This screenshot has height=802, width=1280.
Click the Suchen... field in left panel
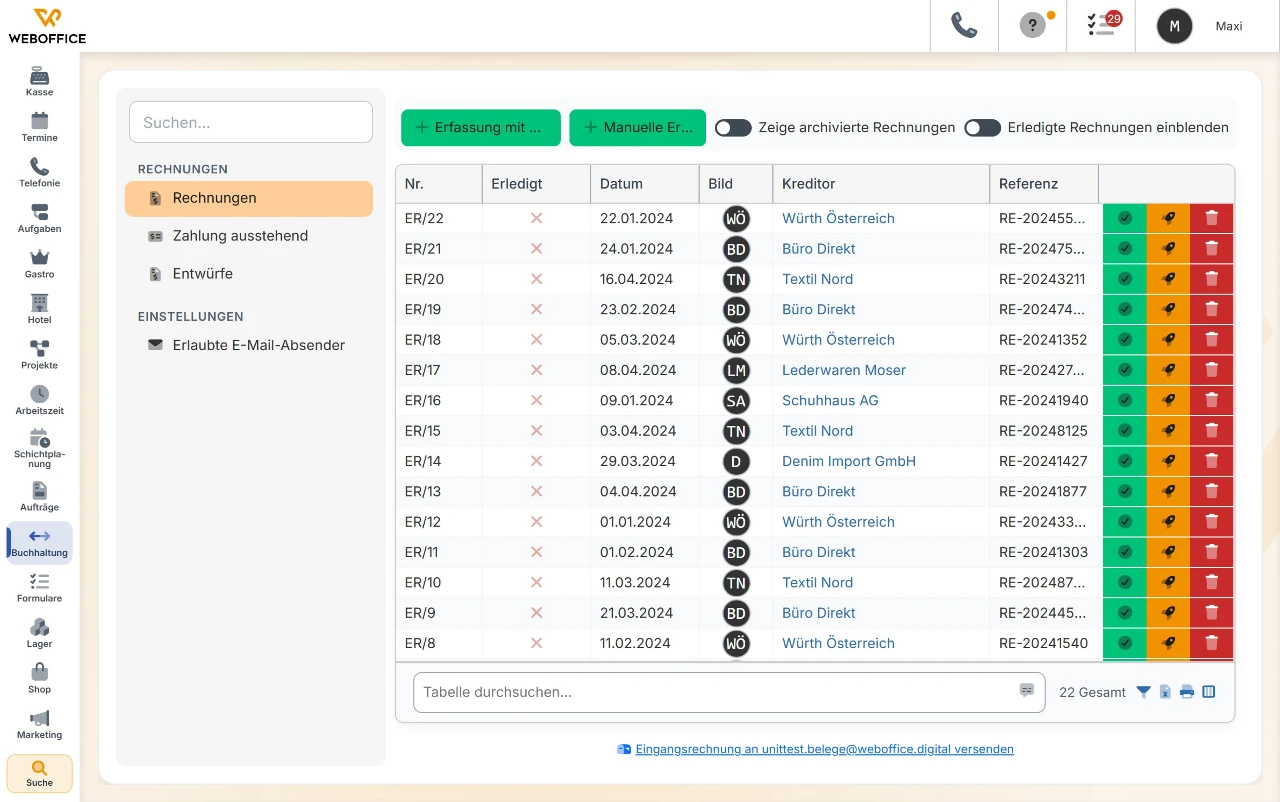251,122
